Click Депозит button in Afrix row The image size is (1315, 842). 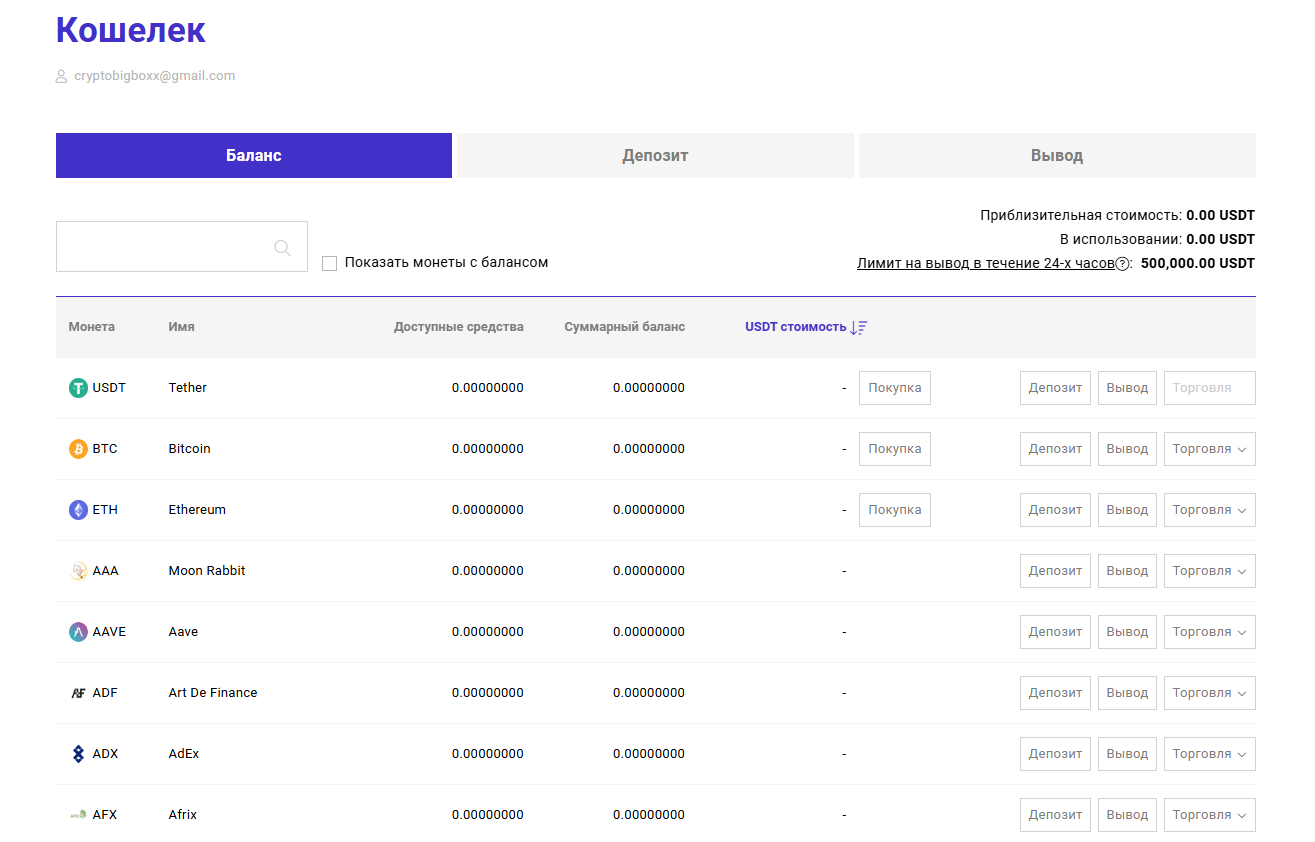tap(1055, 815)
